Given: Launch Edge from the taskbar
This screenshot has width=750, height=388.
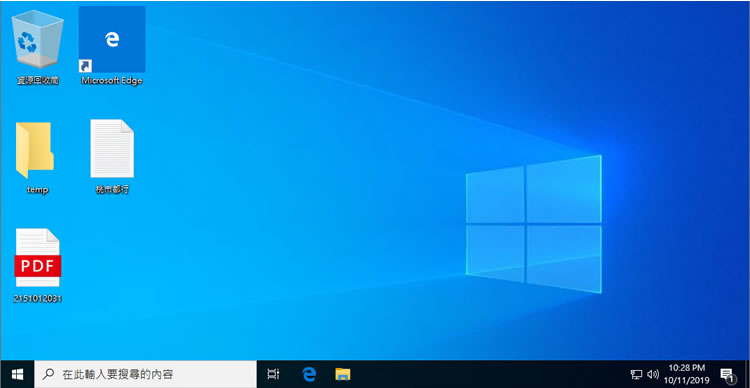Looking at the screenshot, I should [x=309, y=374].
